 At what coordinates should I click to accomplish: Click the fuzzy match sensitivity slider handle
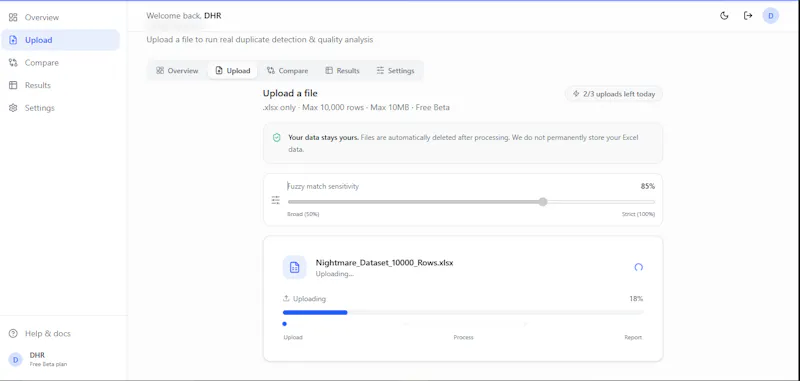(543, 201)
